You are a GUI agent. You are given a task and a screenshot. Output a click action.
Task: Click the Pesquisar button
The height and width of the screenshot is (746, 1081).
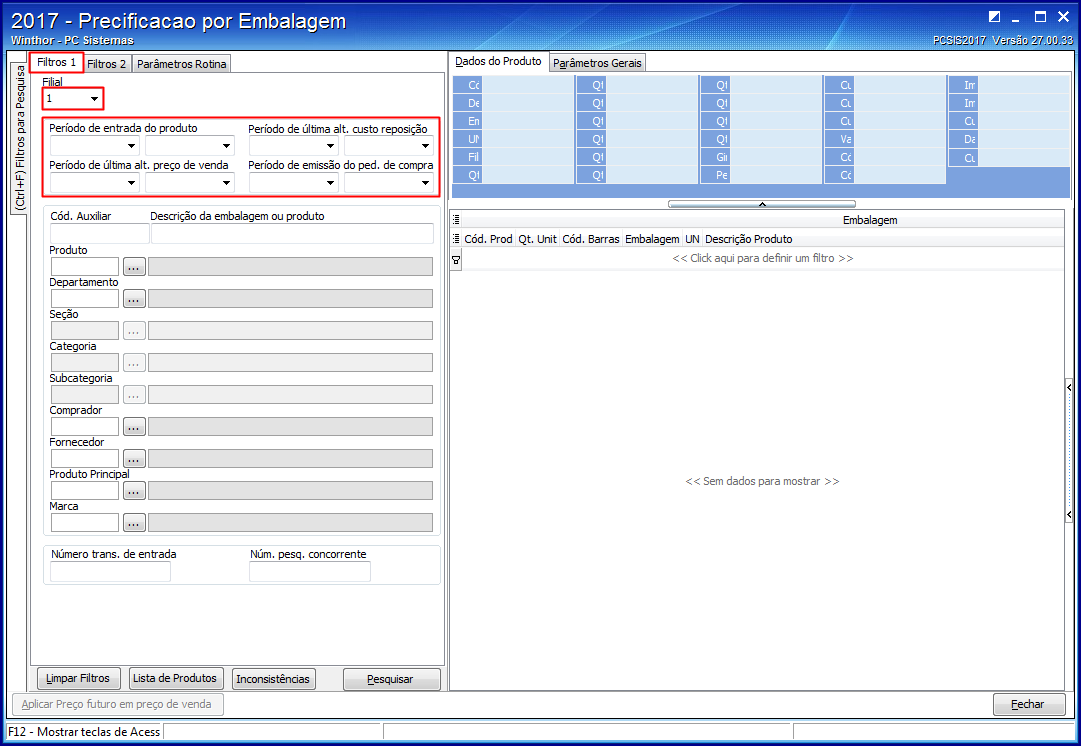pos(390,679)
